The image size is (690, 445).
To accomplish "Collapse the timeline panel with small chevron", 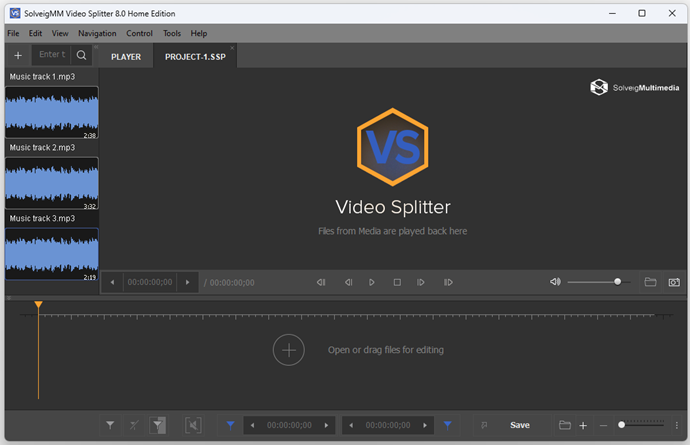I will click(x=8, y=298).
